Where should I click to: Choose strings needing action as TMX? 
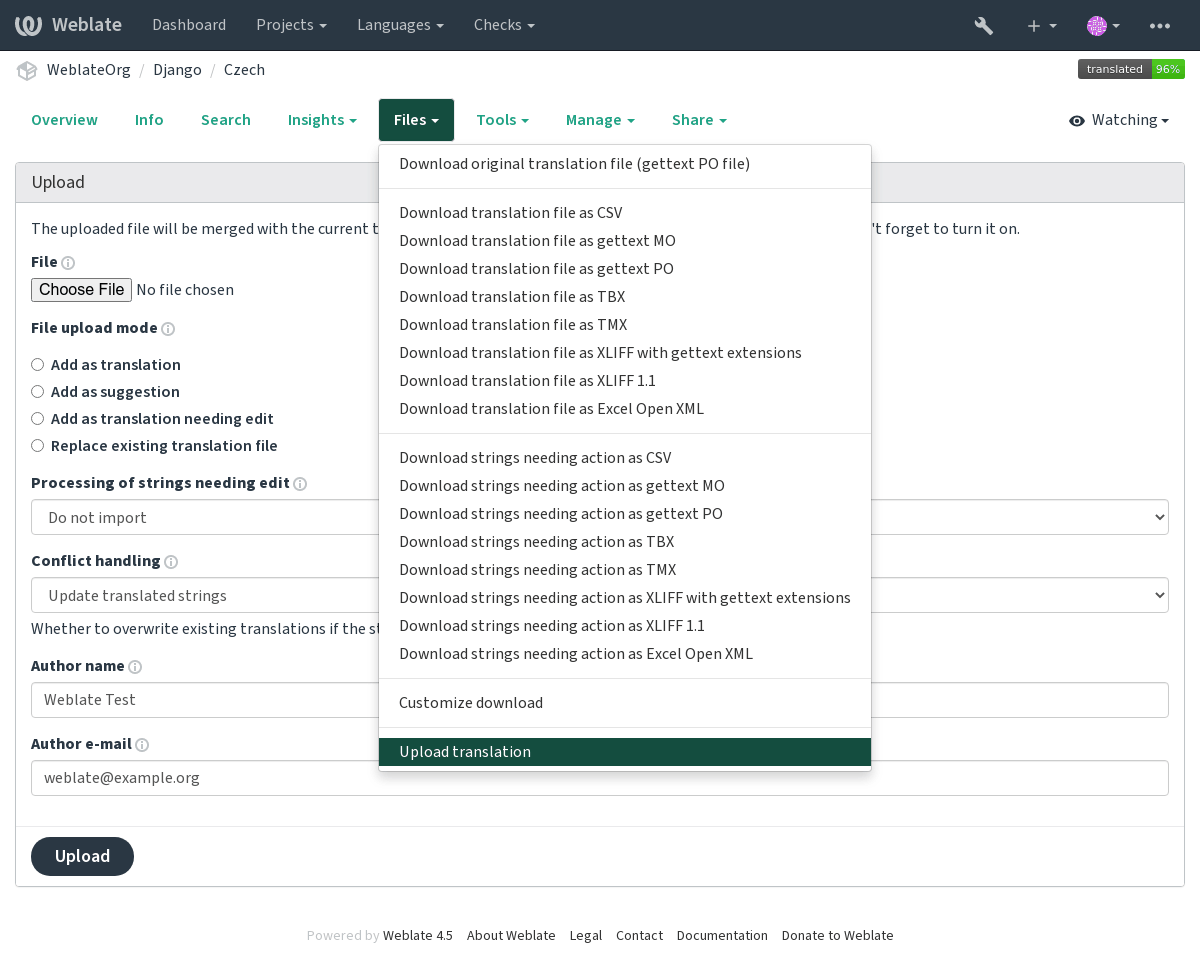pos(625,570)
